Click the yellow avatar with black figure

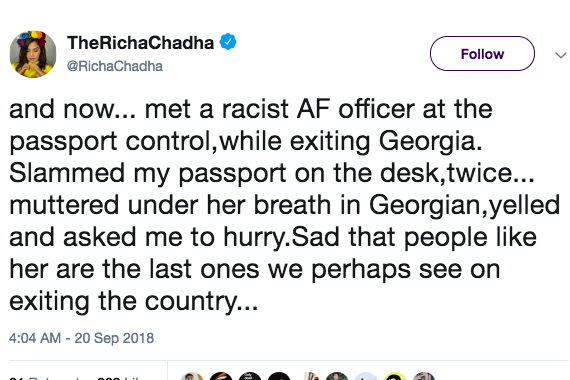(396, 376)
